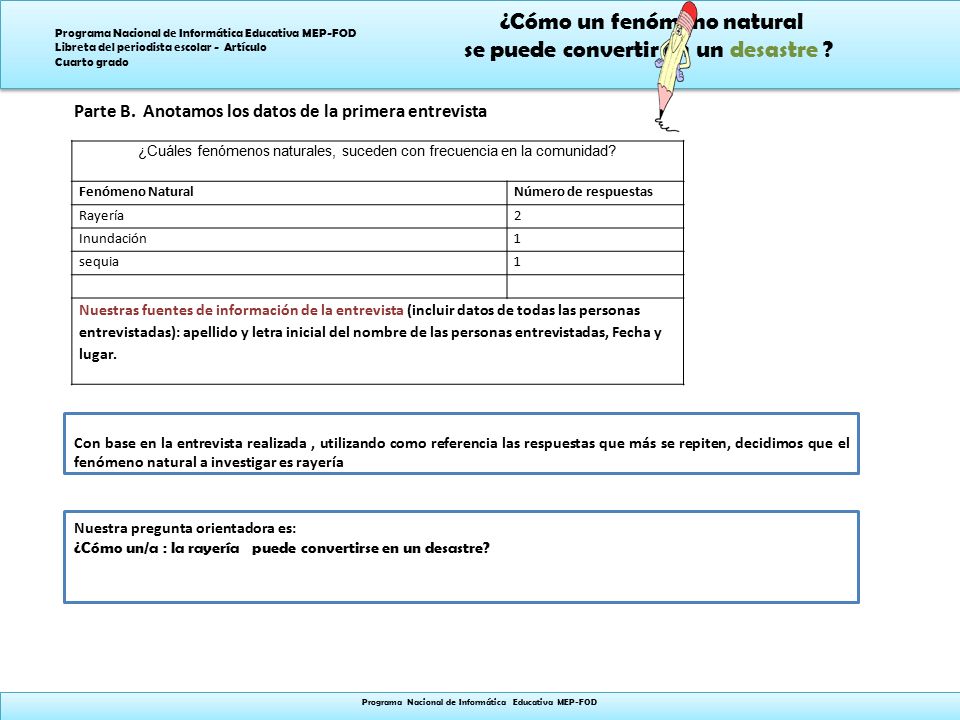Click the empty responses cell below sequia row
The width and height of the screenshot is (960, 720).
595,286
